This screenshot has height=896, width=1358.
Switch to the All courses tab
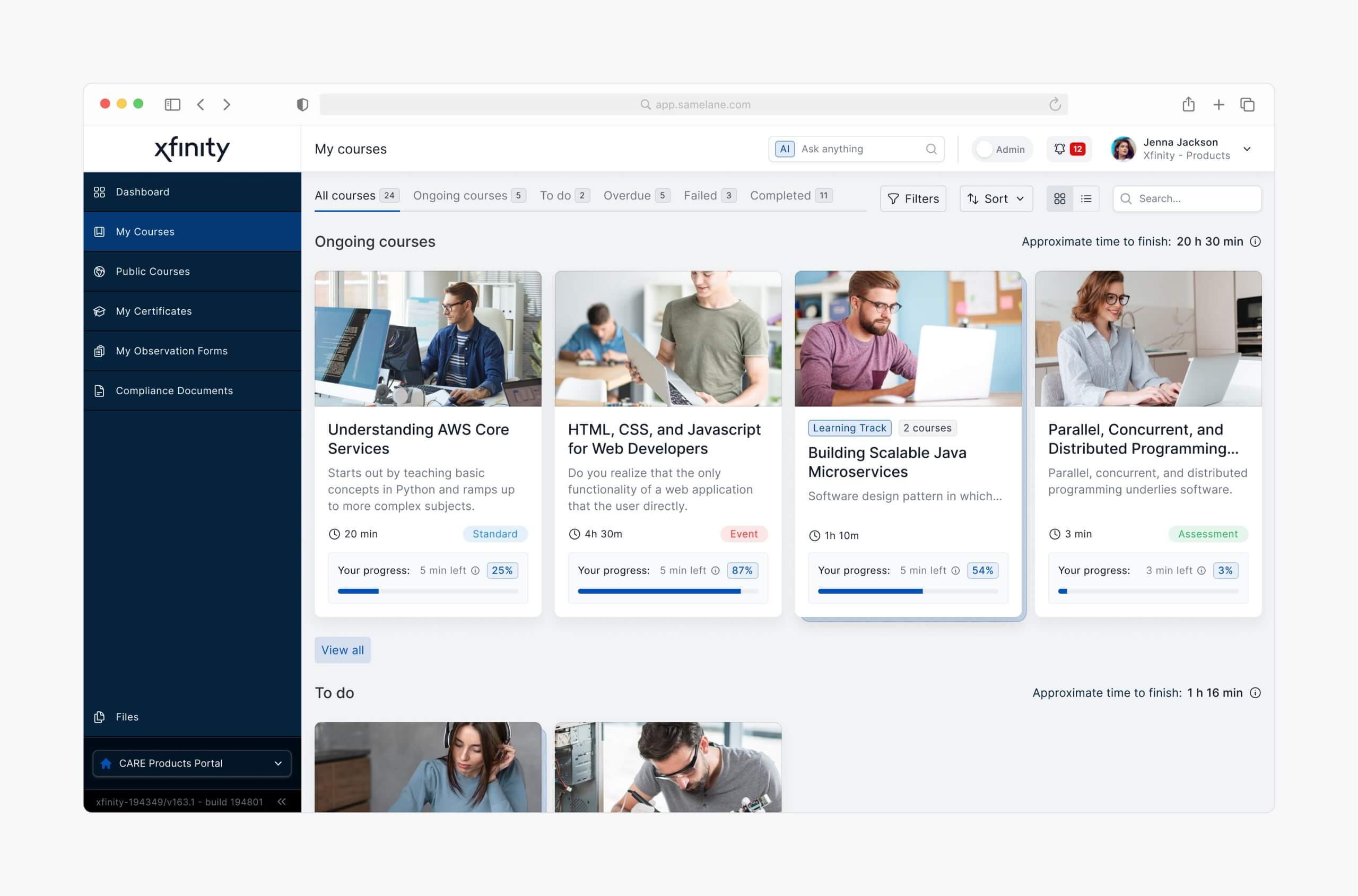pos(357,195)
